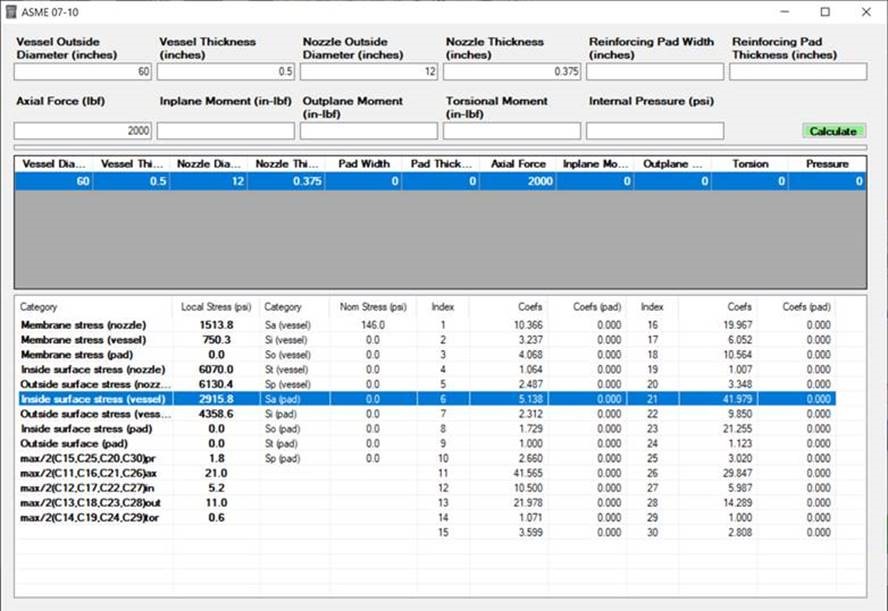Sort by Vessel Dia... column header
The width and height of the screenshot is (888, 611).
click(x=54, y=164)
